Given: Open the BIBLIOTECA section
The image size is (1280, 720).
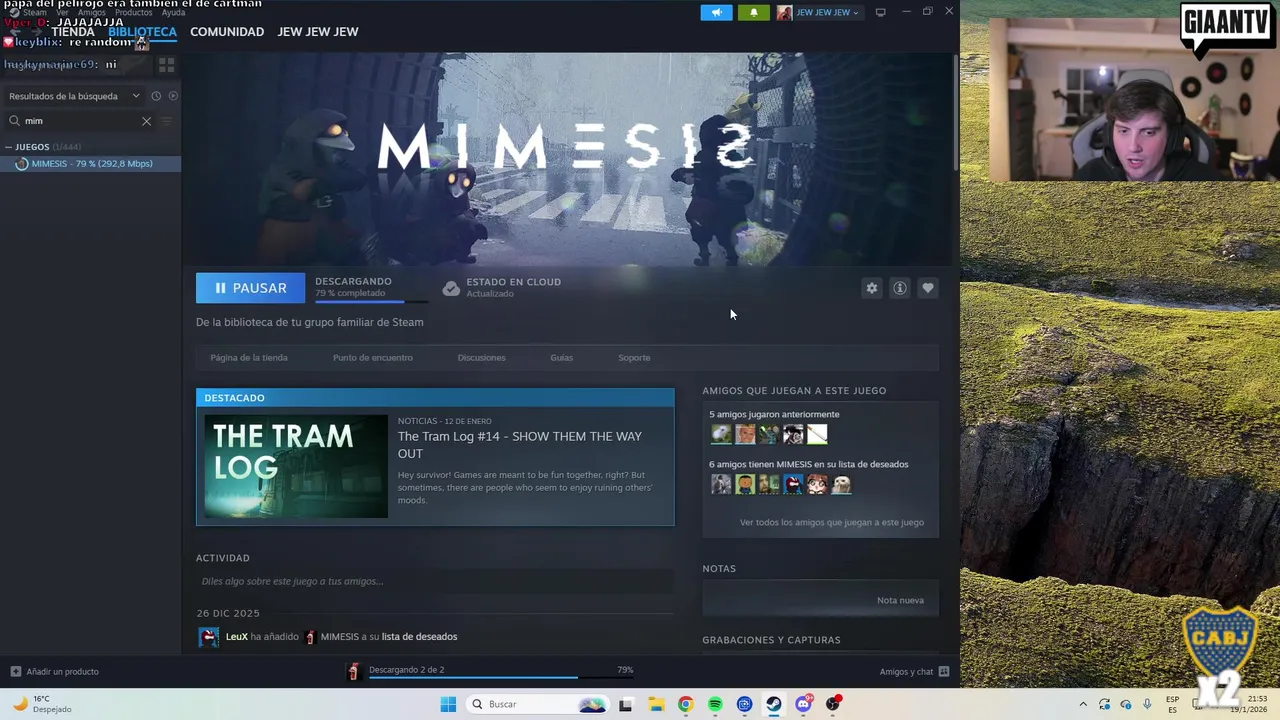Looking at the screenshot, I should click(142, 32).
